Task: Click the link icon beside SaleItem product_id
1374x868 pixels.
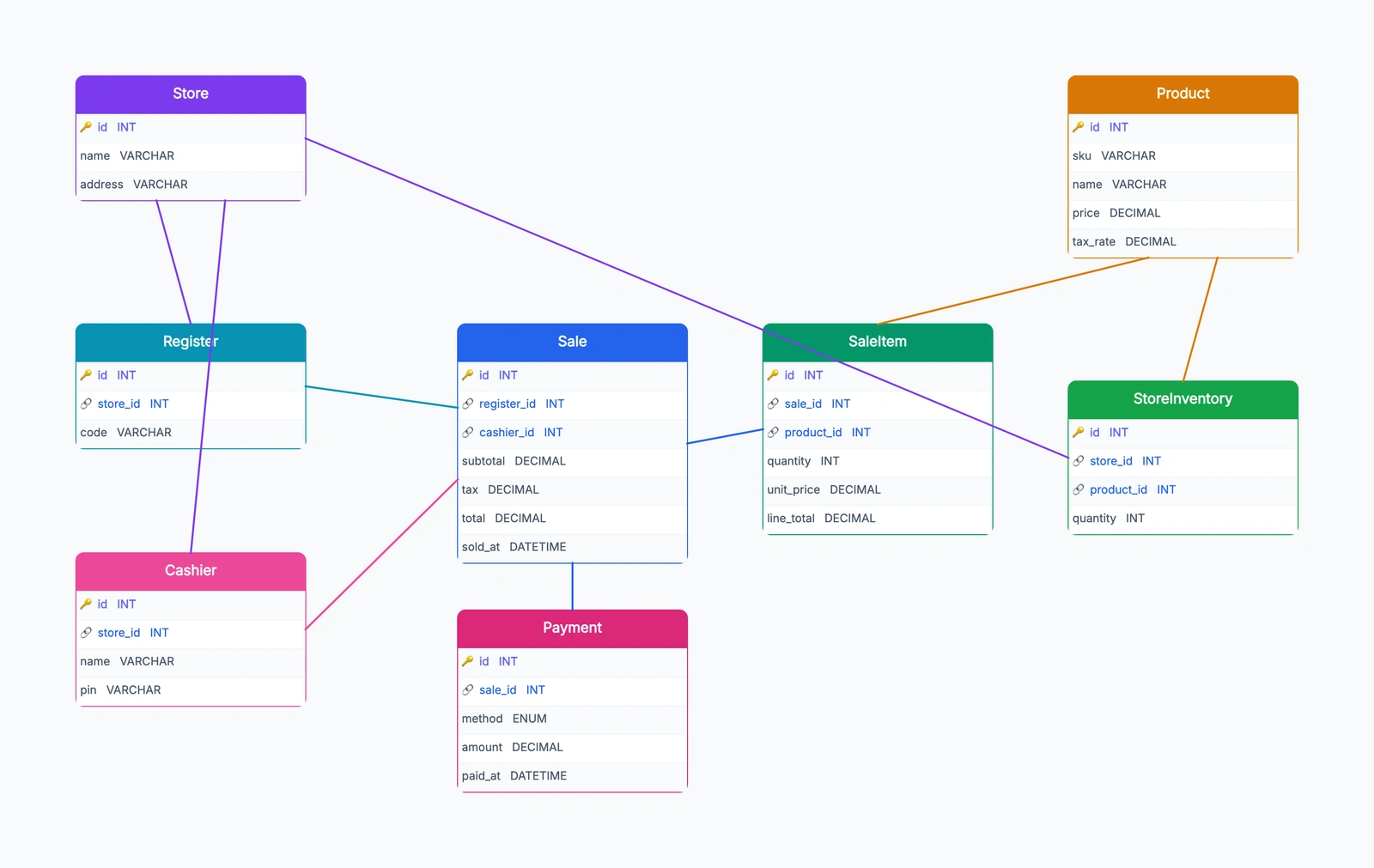Action: pyautogui.click(x=773, y=433)
